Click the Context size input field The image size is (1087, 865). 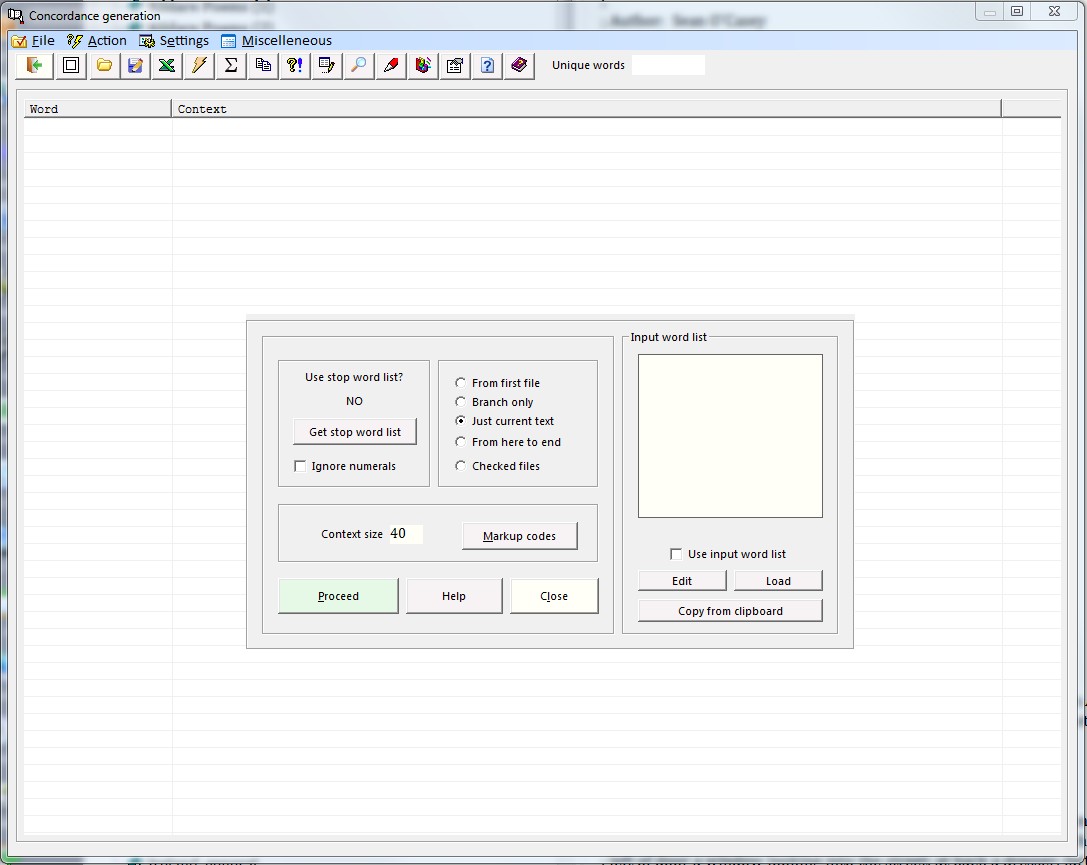pyautogui.click(x=405, y=534)
